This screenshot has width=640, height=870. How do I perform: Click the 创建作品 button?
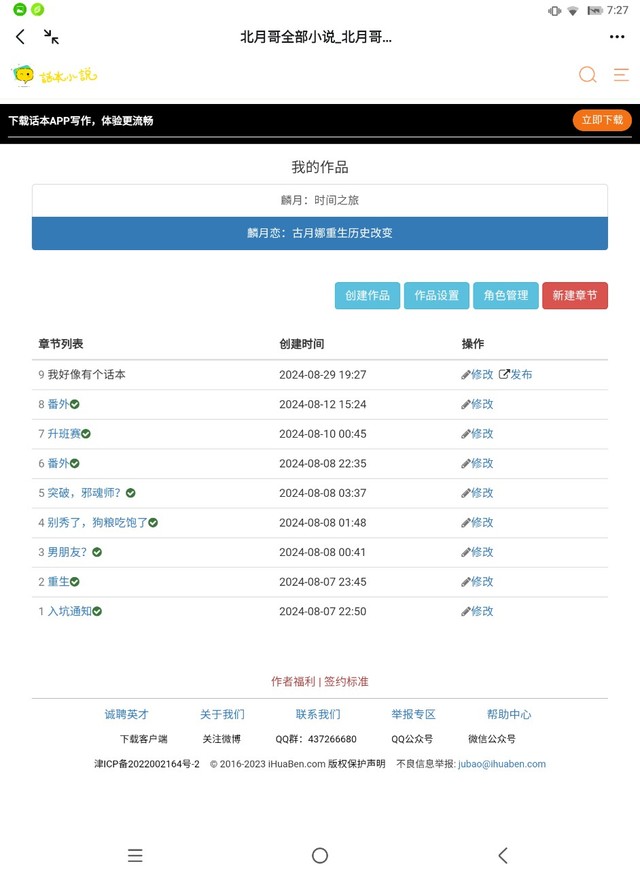367,296
